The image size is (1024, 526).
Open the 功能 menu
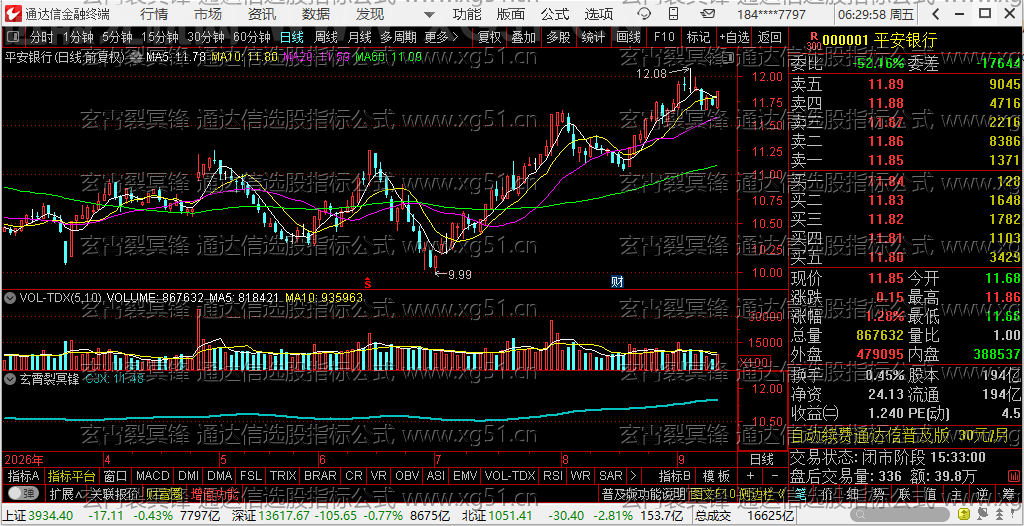pos(467,14)
